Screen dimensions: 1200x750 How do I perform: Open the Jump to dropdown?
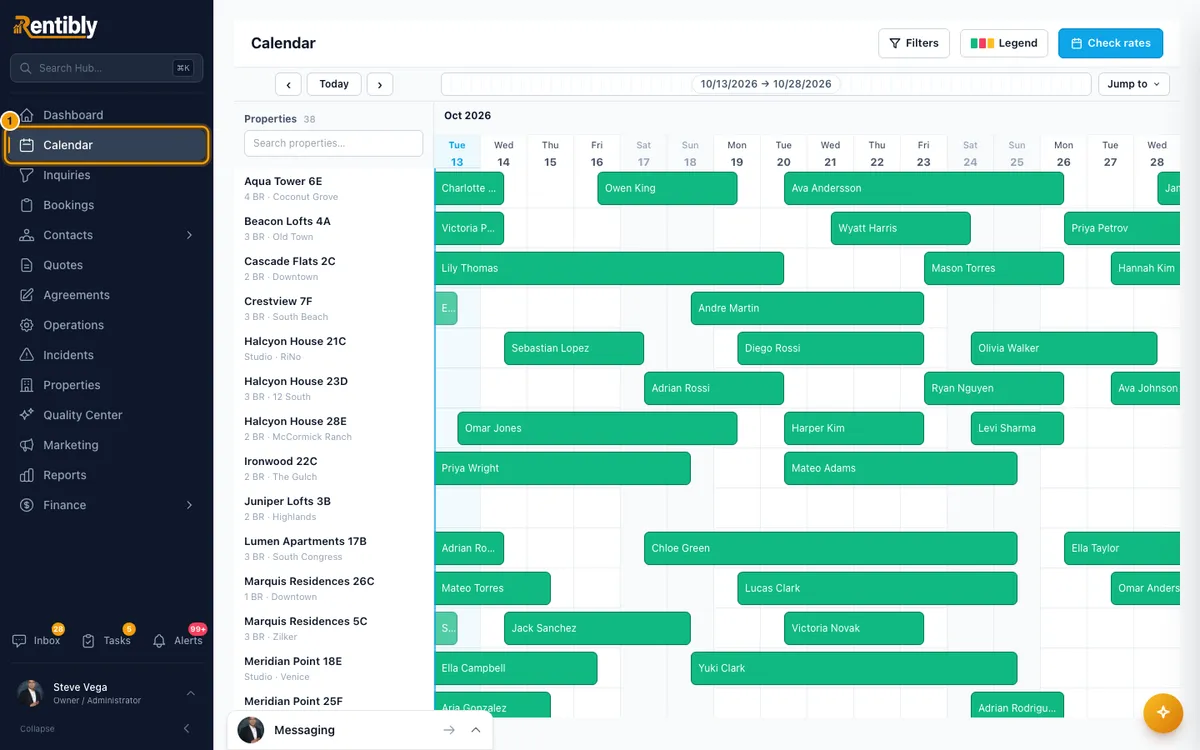coord(1134,84)
